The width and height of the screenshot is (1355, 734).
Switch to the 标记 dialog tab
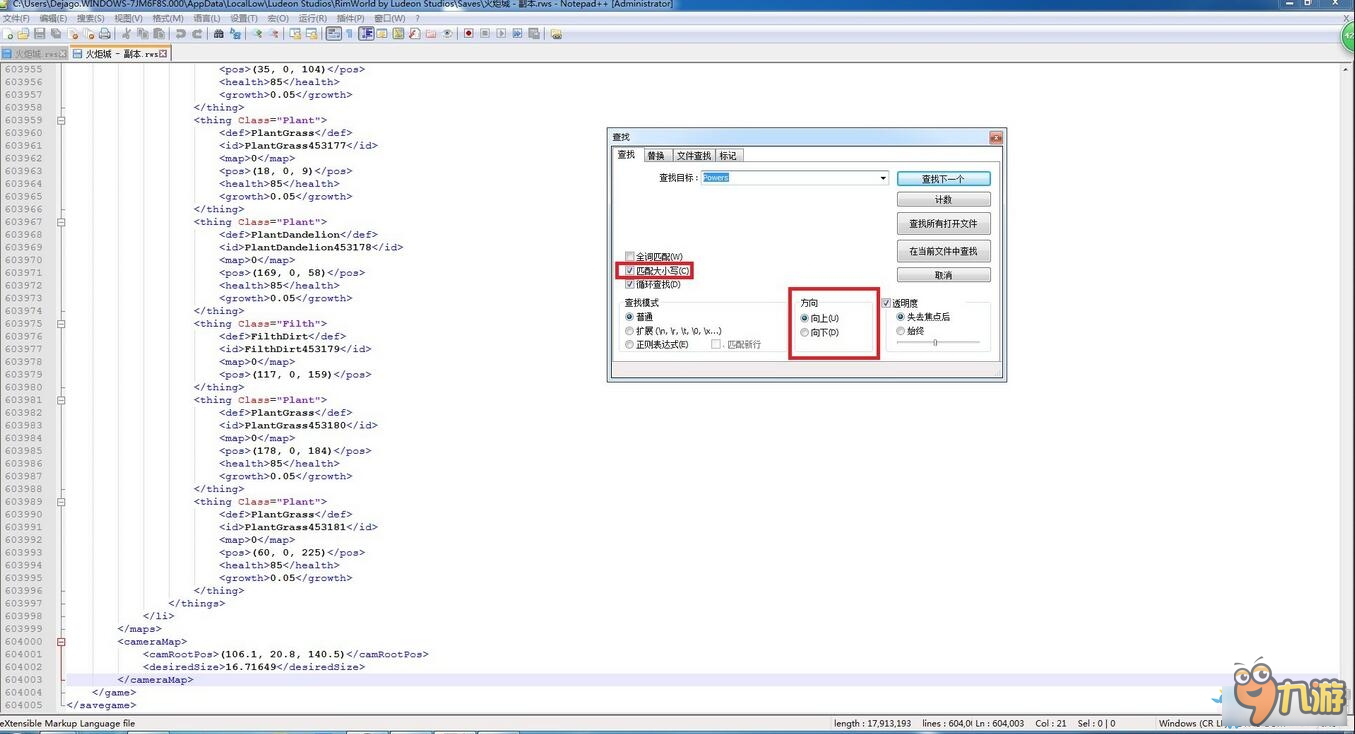728,156
